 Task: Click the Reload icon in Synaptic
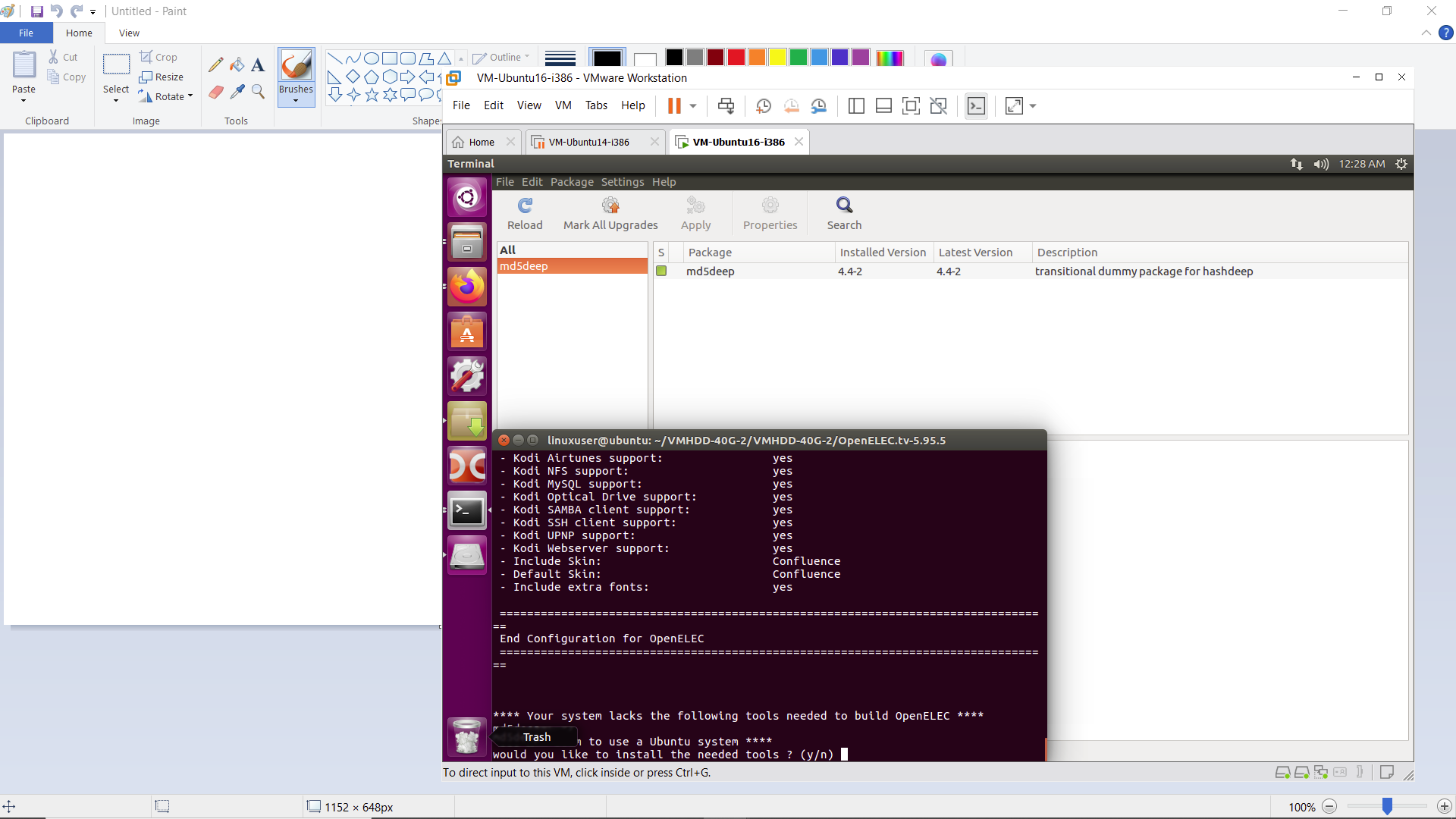coord(525,206)
